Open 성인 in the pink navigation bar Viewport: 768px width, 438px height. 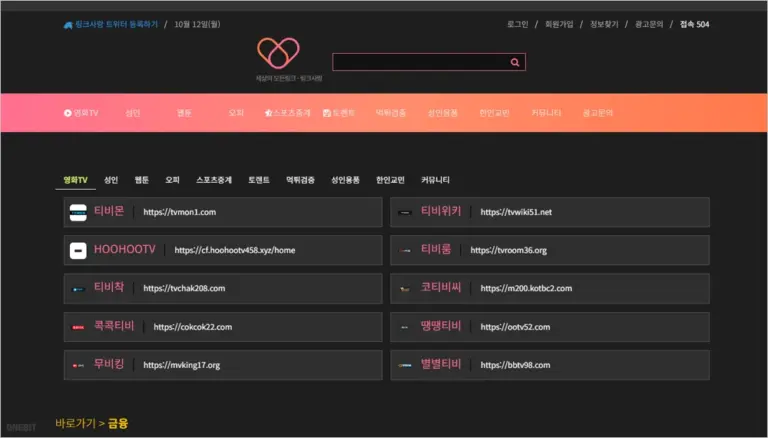(133, 113)
